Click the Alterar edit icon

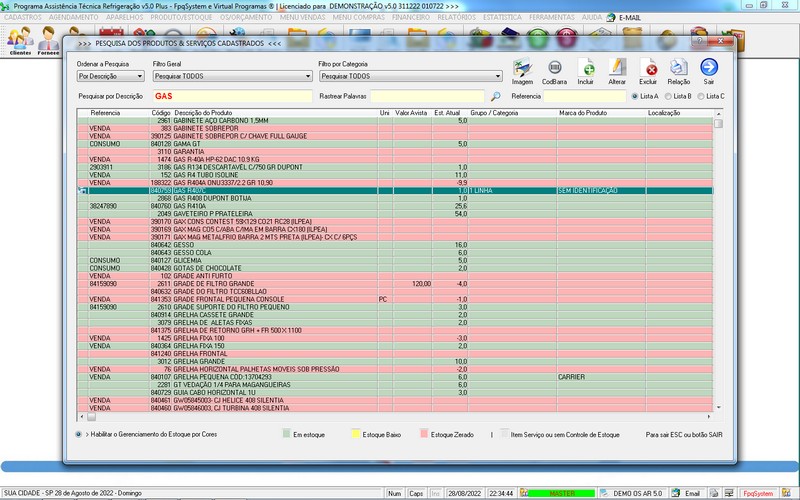[x=617, y=70]
